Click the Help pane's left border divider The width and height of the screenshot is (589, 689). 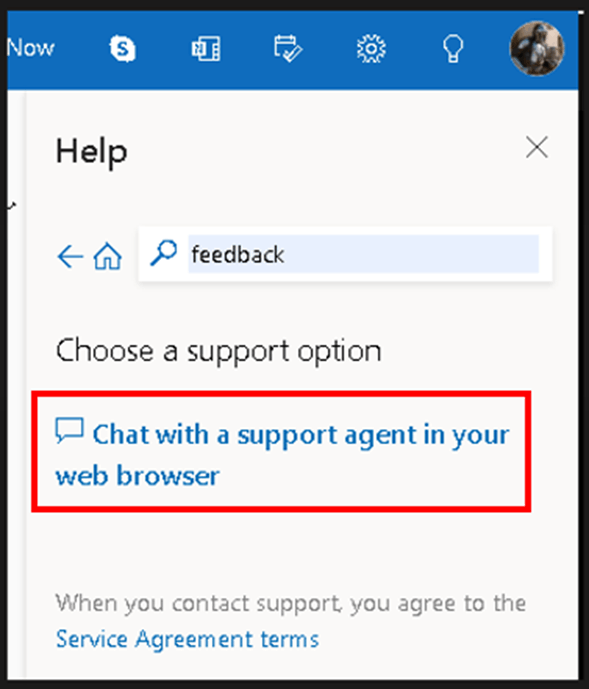point(25,386)
